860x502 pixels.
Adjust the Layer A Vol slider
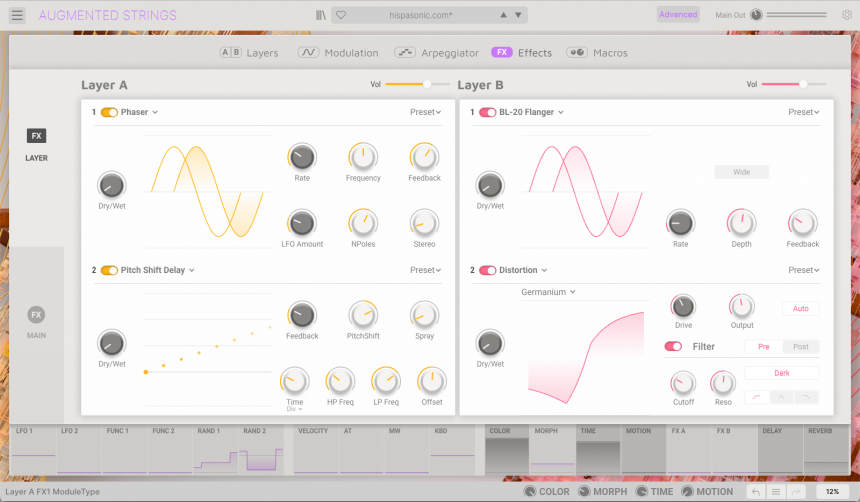tap(417, 84)
